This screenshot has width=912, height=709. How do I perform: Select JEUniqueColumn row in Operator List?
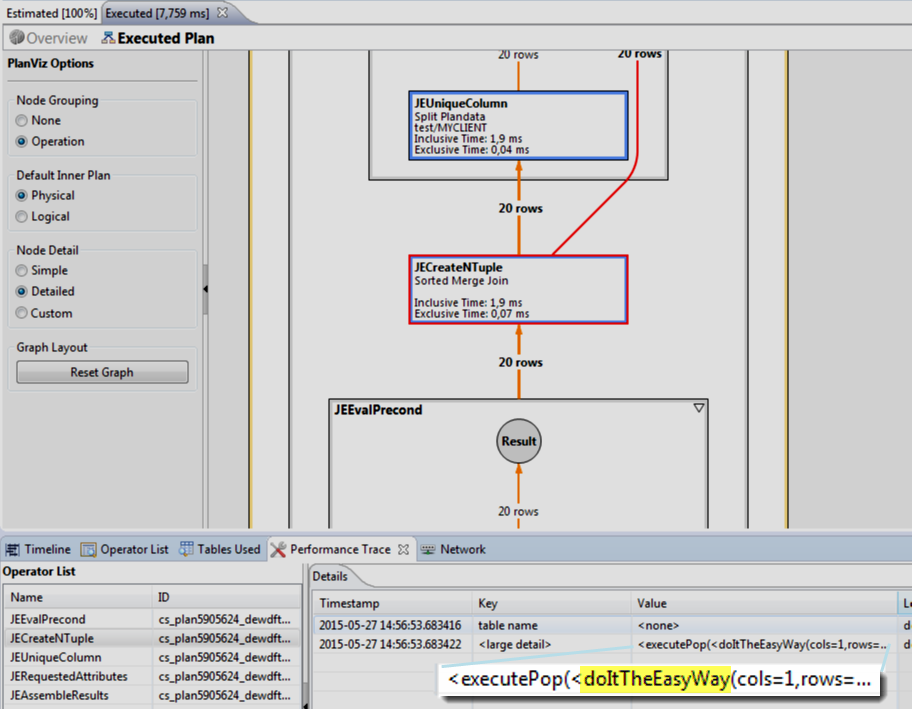pos(152,658)
